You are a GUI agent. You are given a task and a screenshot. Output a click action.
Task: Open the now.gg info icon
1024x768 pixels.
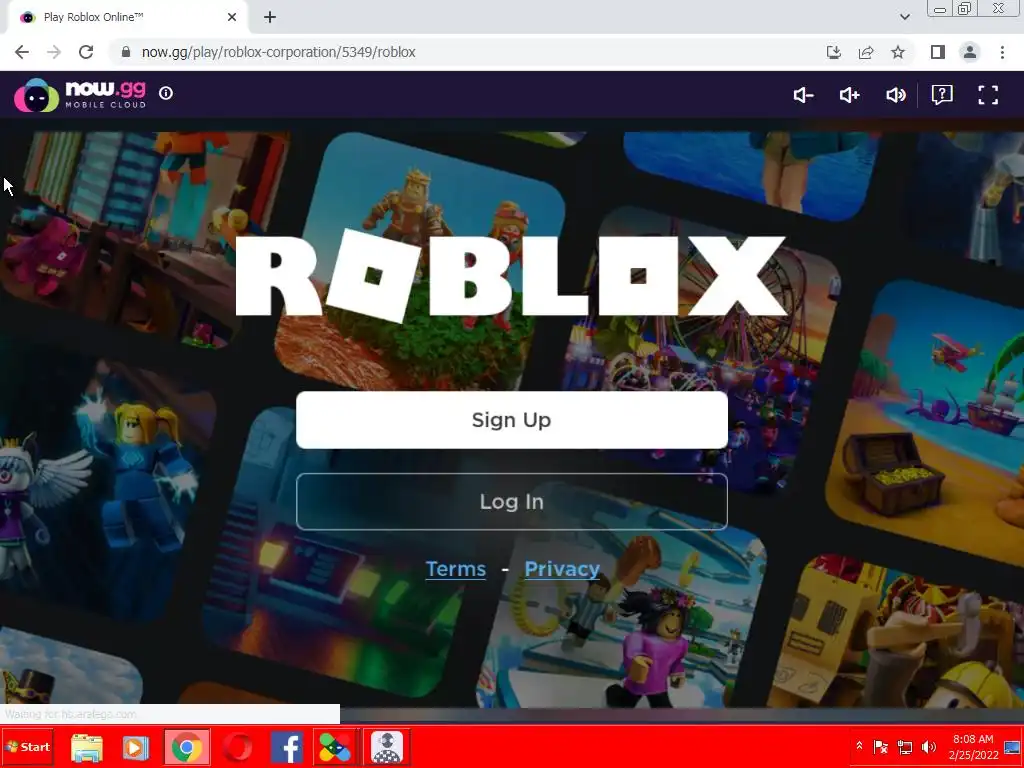point(166,93)
